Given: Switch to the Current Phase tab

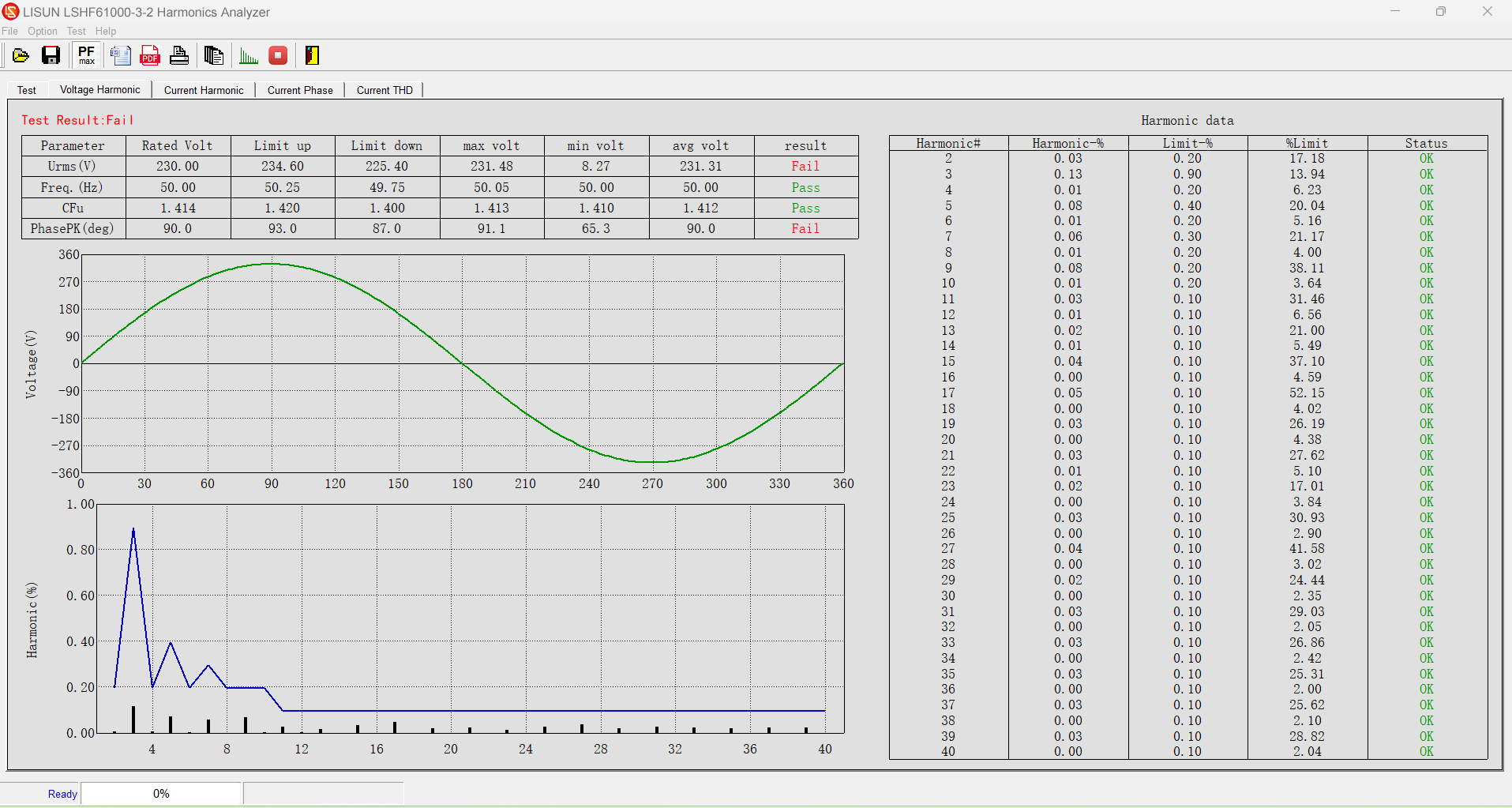Looking at the screenshot, I should tap(299, 89).
